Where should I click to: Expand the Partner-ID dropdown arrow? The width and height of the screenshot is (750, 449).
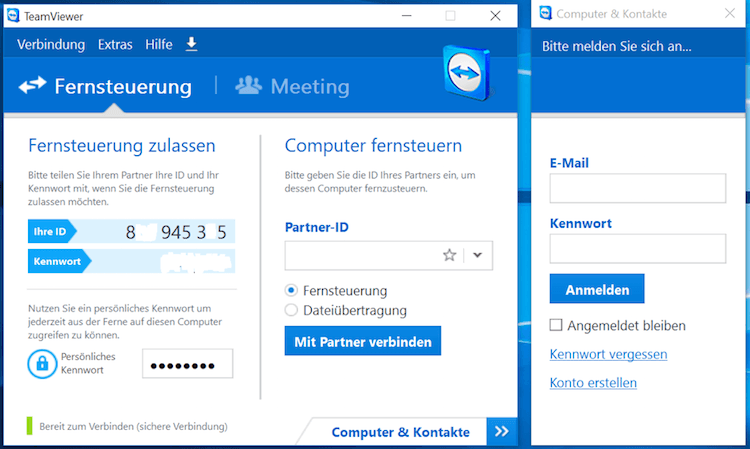pos(477,255)
